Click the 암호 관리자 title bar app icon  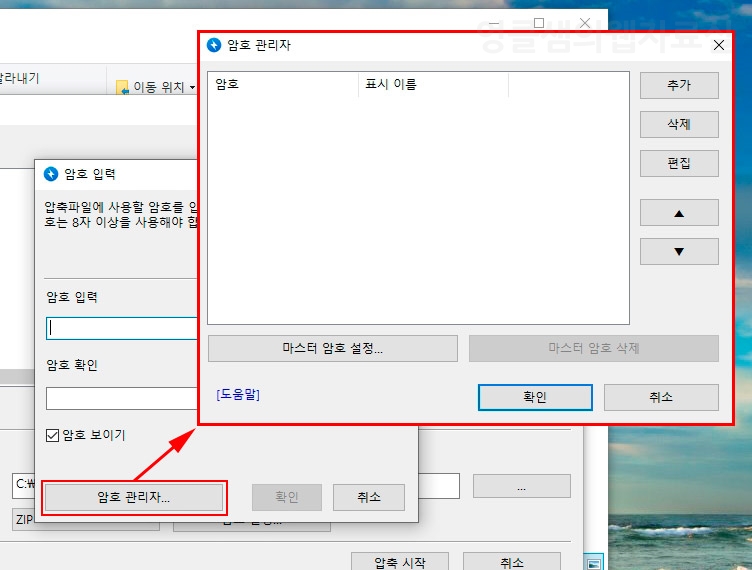pos(214,45)
